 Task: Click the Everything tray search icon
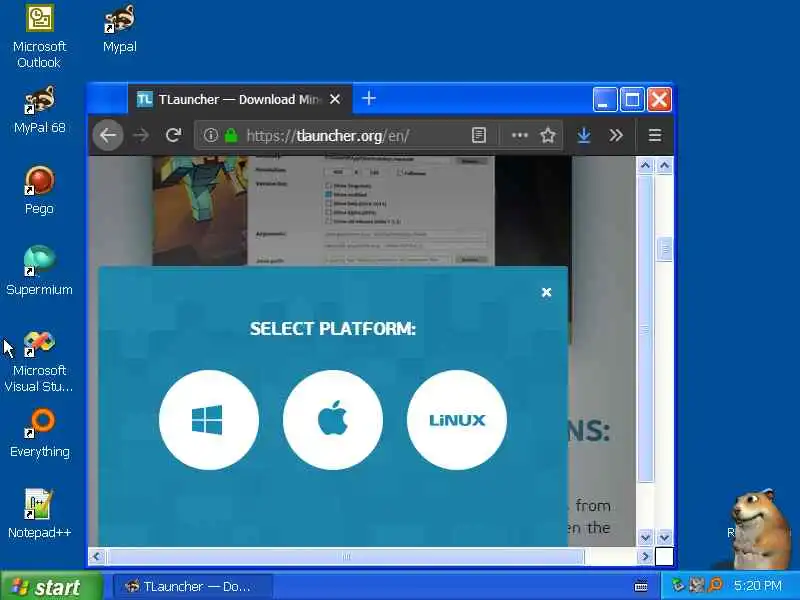coord(716,585)
